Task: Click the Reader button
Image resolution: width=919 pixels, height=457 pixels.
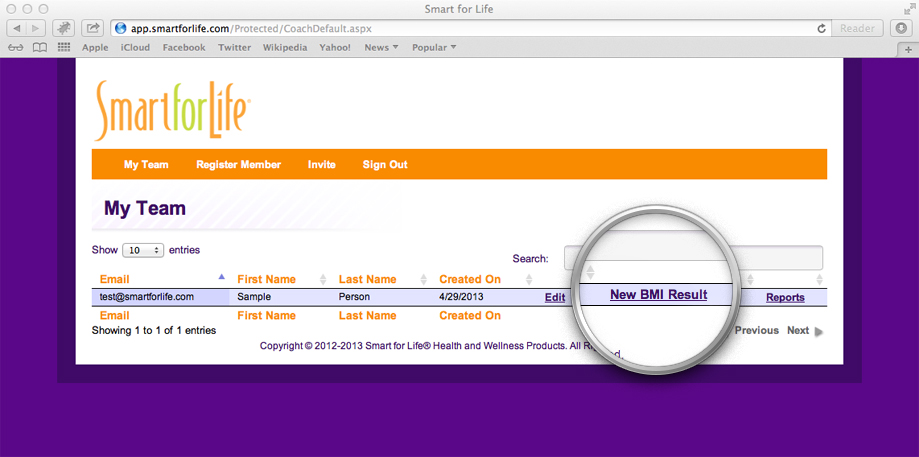Action: pos(857,28)
